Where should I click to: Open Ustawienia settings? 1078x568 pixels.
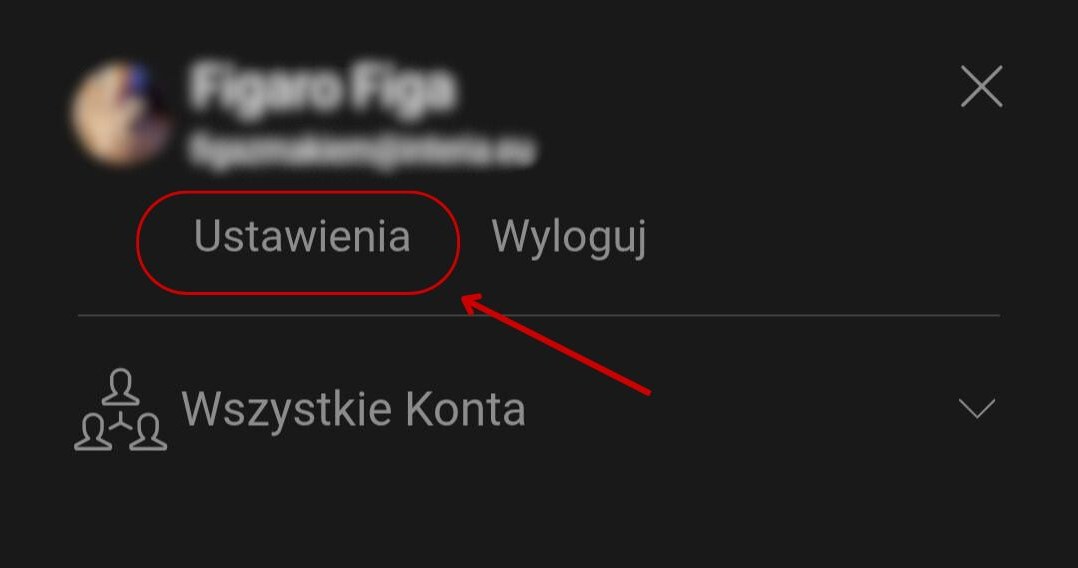(302, 237)
